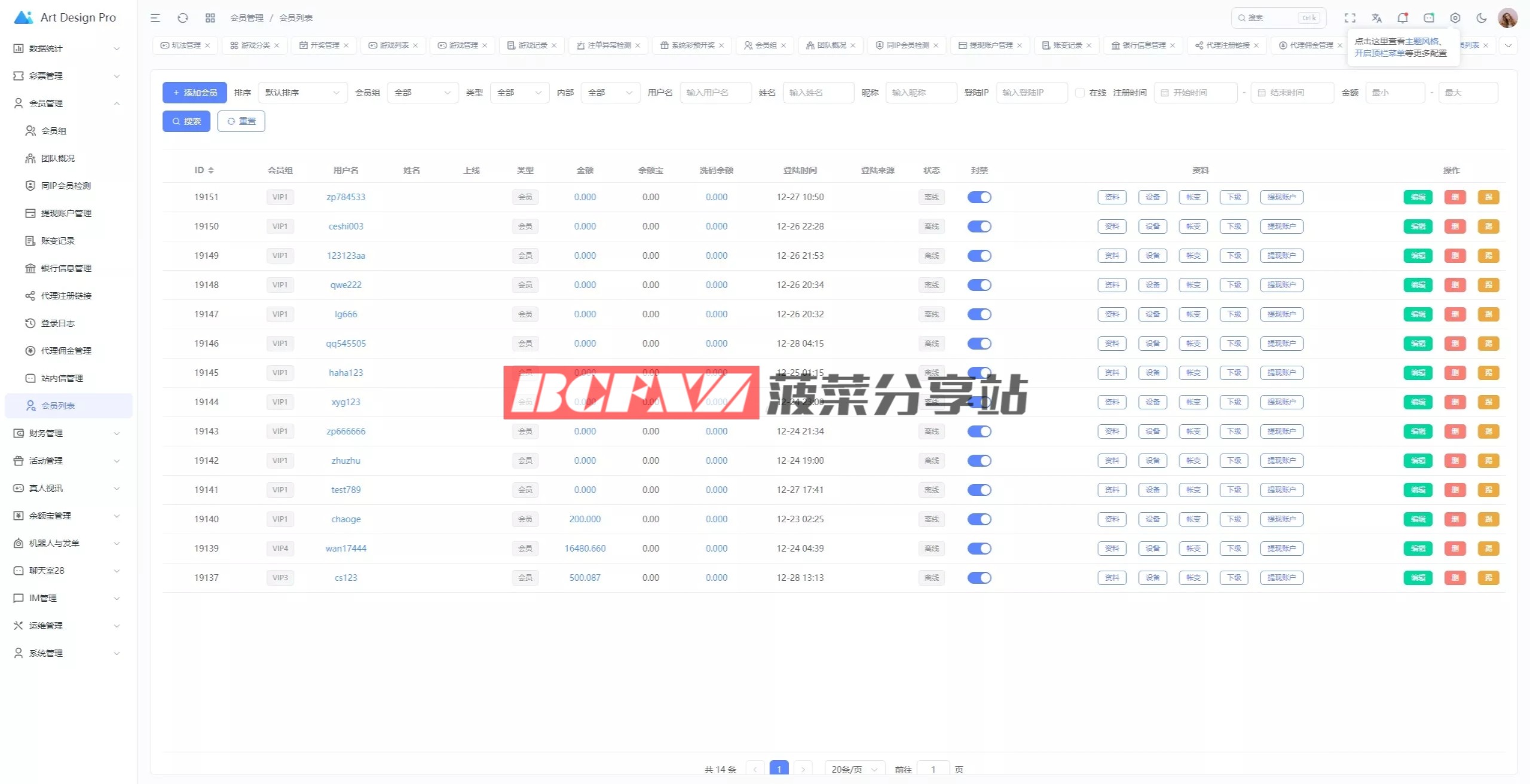Click the 输入用户名 input field

point(715,93)
